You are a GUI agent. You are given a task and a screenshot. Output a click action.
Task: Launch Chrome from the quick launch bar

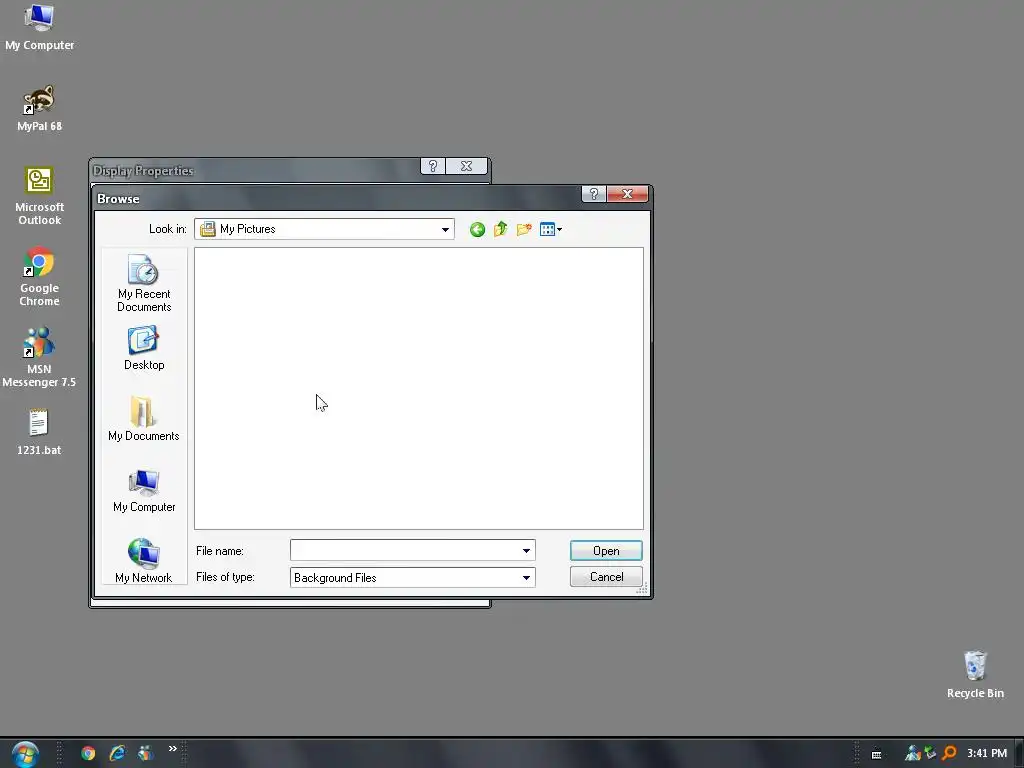coord(88,754)
